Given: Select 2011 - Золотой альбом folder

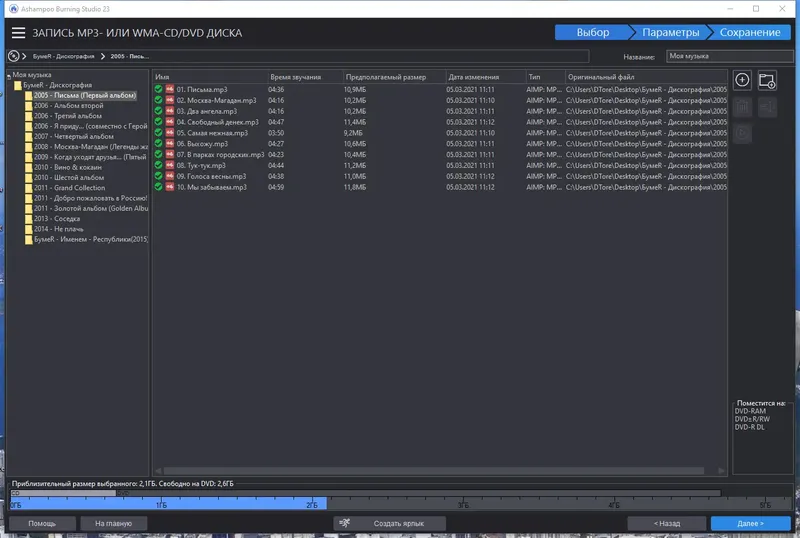Looking at the screenshot, I should (91, 208).
